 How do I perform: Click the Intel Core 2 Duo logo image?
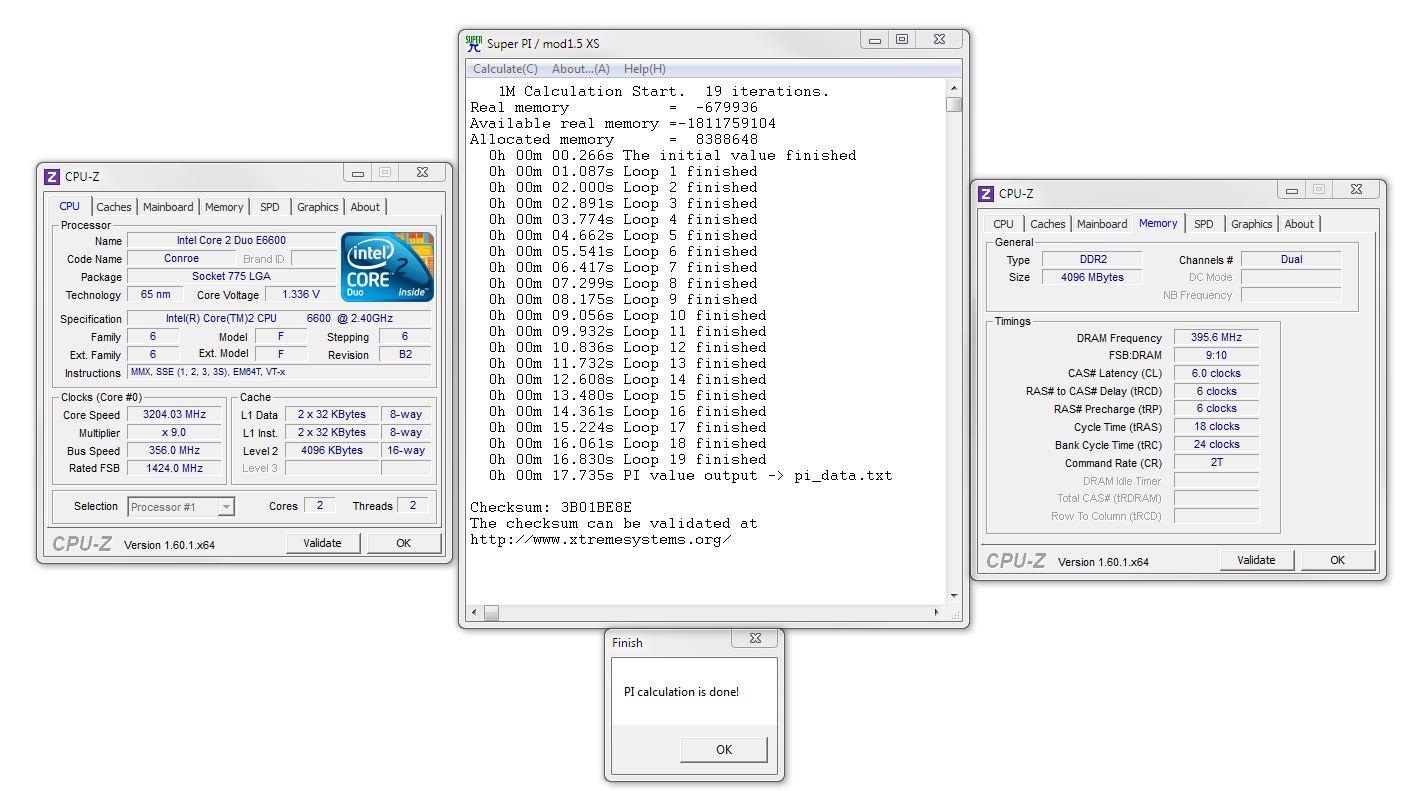[x=388, y=267]
